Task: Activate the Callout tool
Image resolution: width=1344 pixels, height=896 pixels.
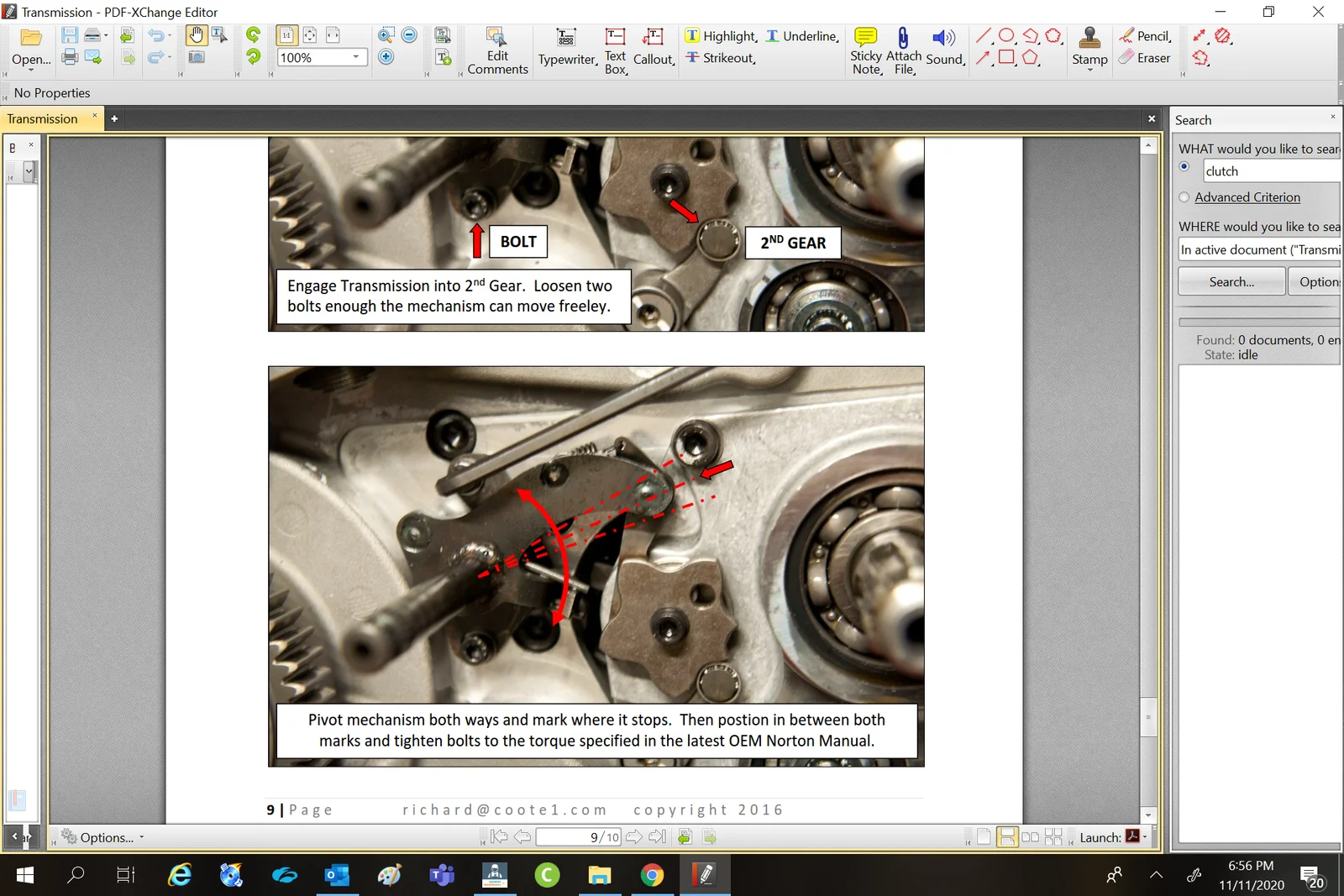Action: coord(654,49)
